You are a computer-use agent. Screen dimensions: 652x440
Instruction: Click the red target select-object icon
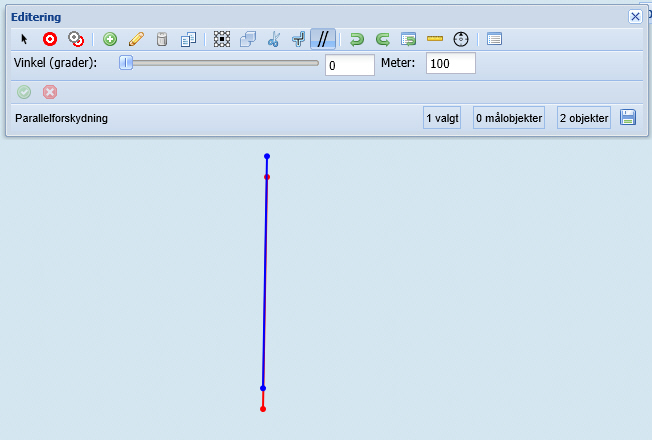click(50, 40)
